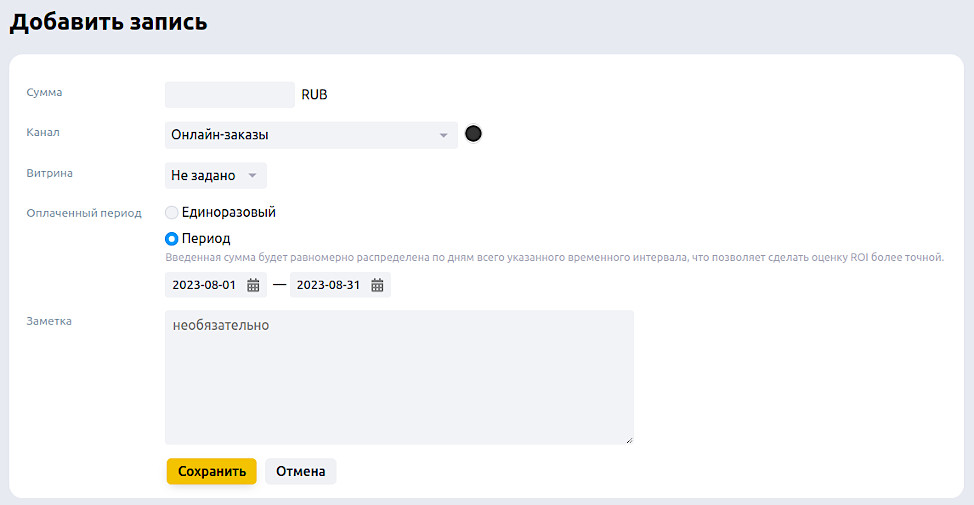Click the 'Сумма' field label
The width and height of the screenshot is (974, 505).
pyautogui.click(x=44, y=92)
